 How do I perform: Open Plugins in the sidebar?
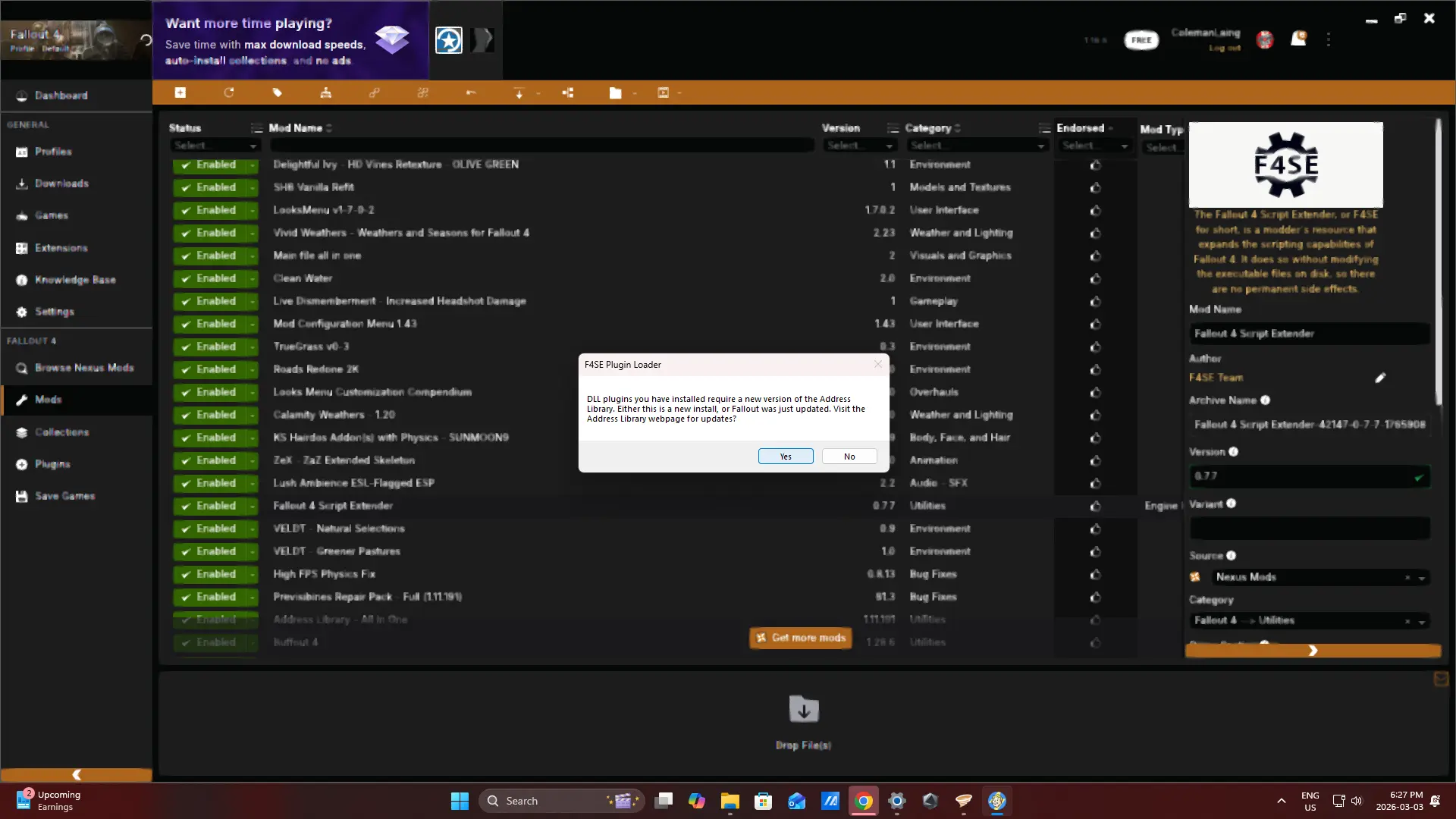[x=52, y=464]
